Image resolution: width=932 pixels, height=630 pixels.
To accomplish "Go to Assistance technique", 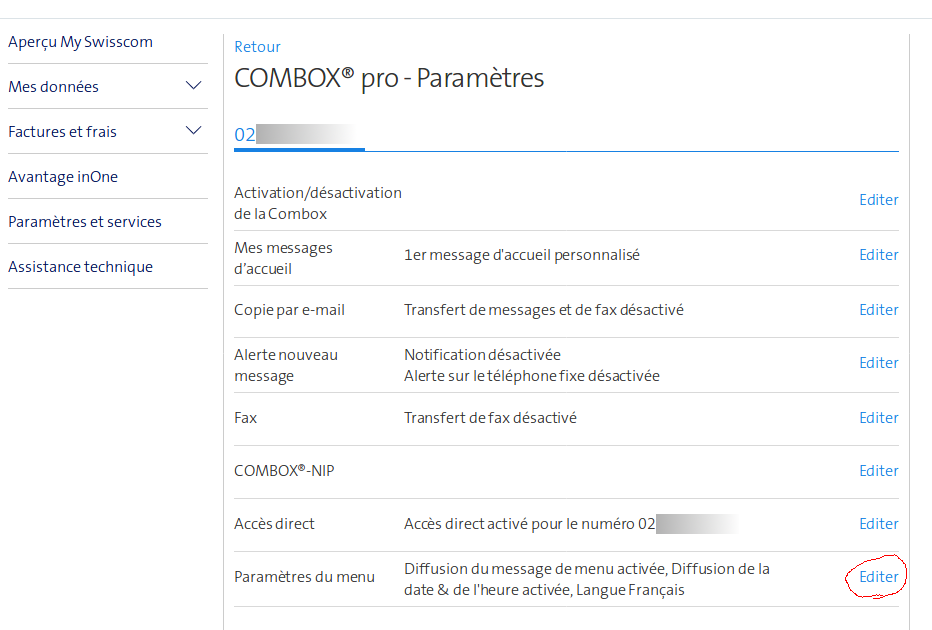I will 80,266.
